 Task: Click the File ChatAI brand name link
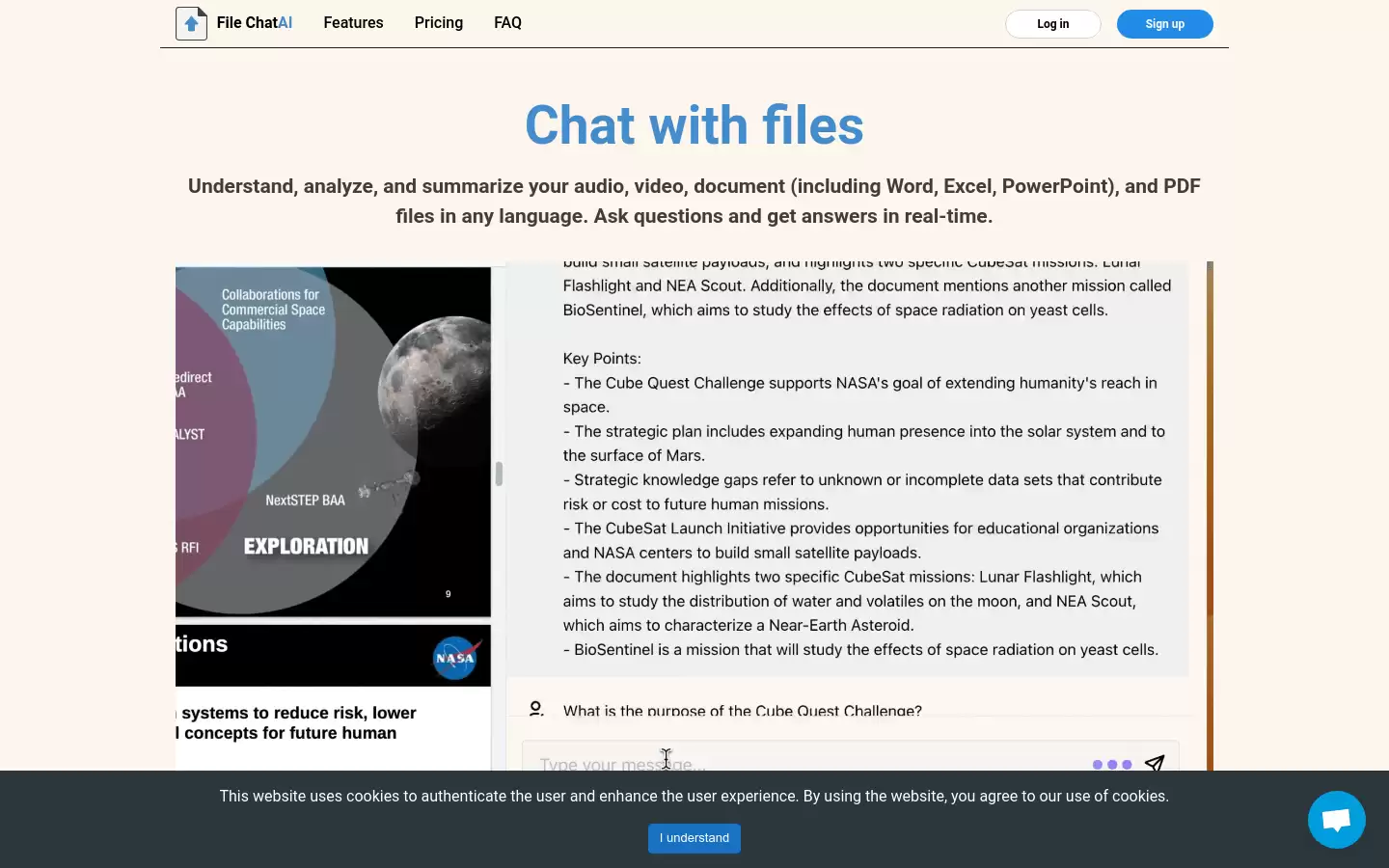pos(255,23)
